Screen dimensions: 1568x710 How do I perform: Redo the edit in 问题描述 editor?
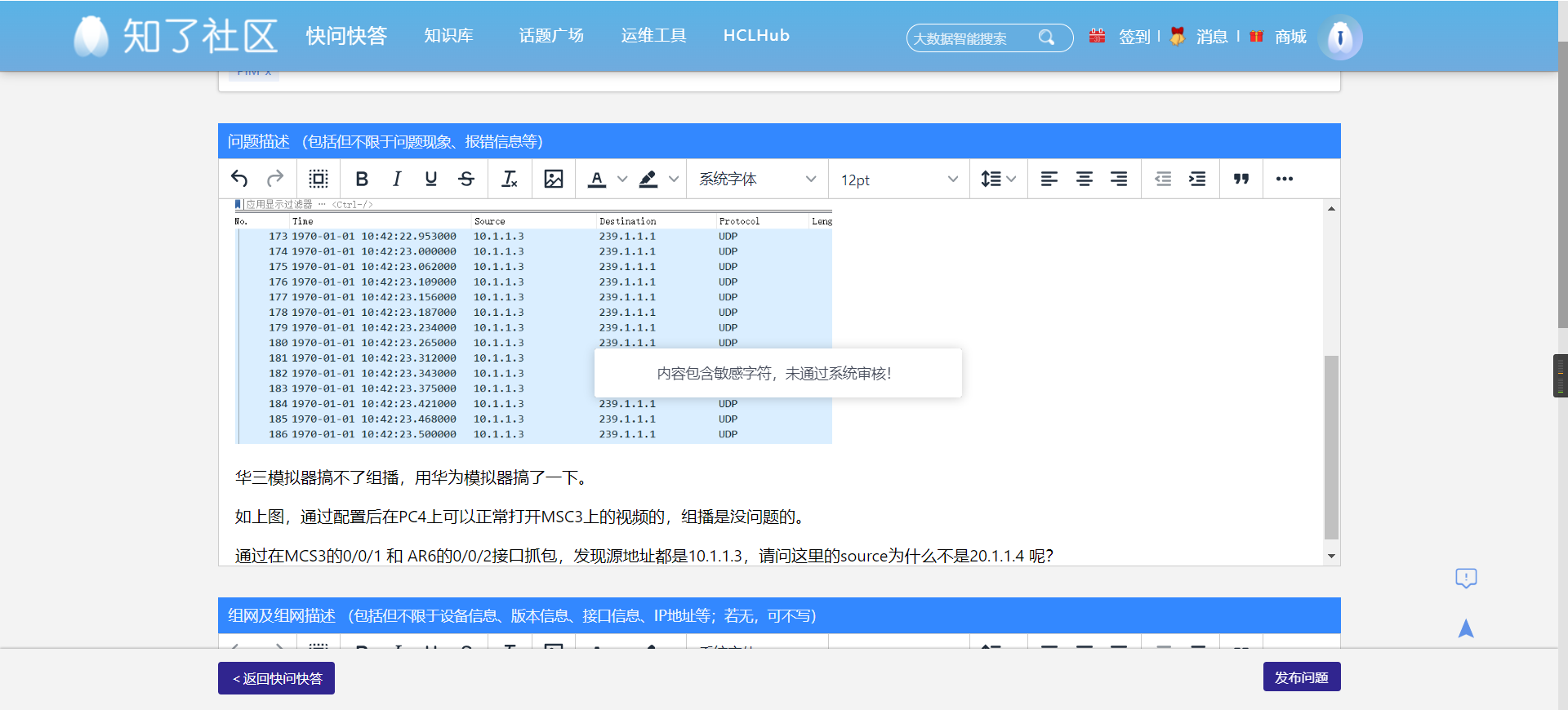275,179
